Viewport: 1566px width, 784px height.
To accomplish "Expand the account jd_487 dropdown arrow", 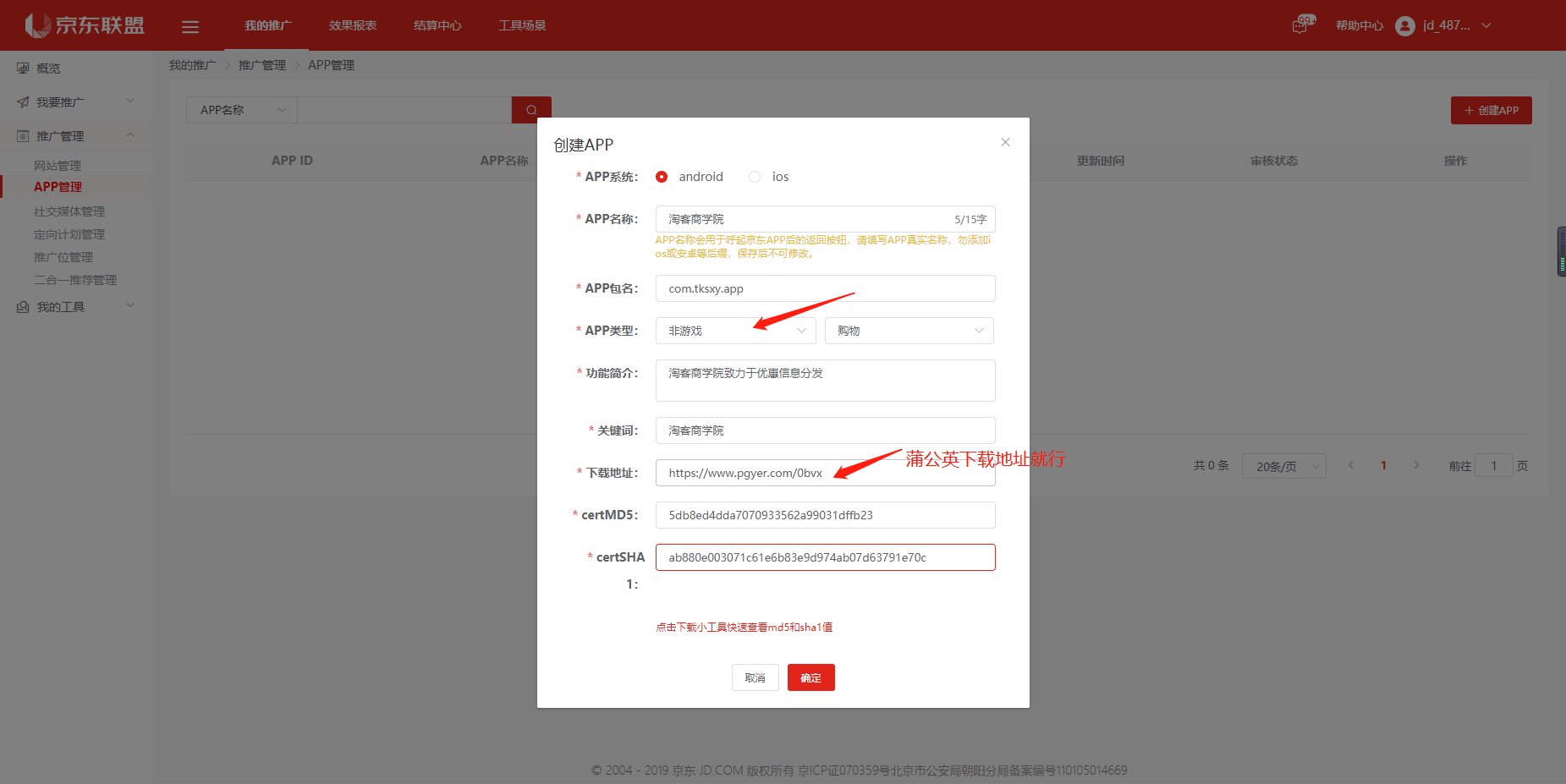I will tap(1486, 26).
